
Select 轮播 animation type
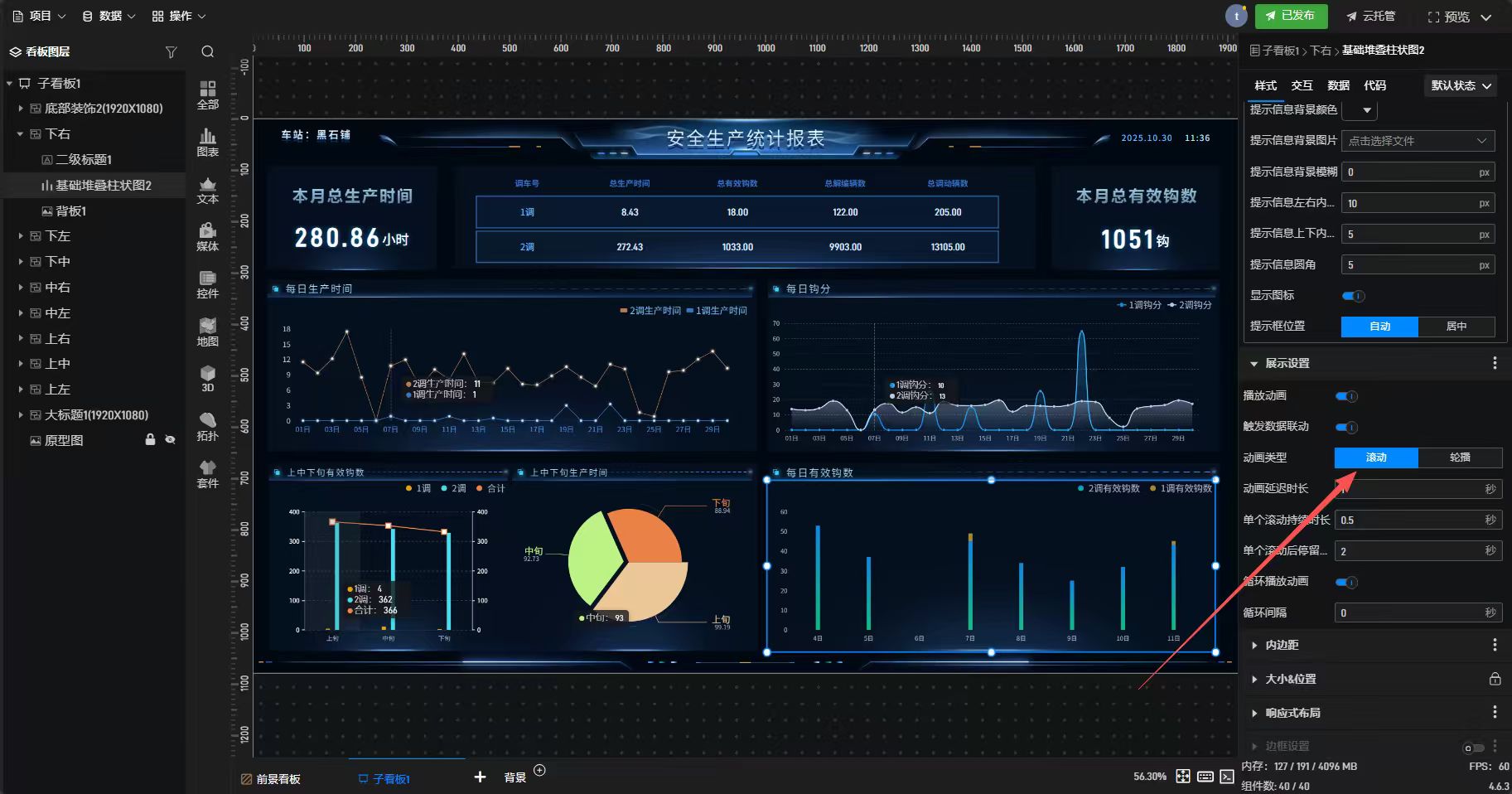pos(1460,458)
